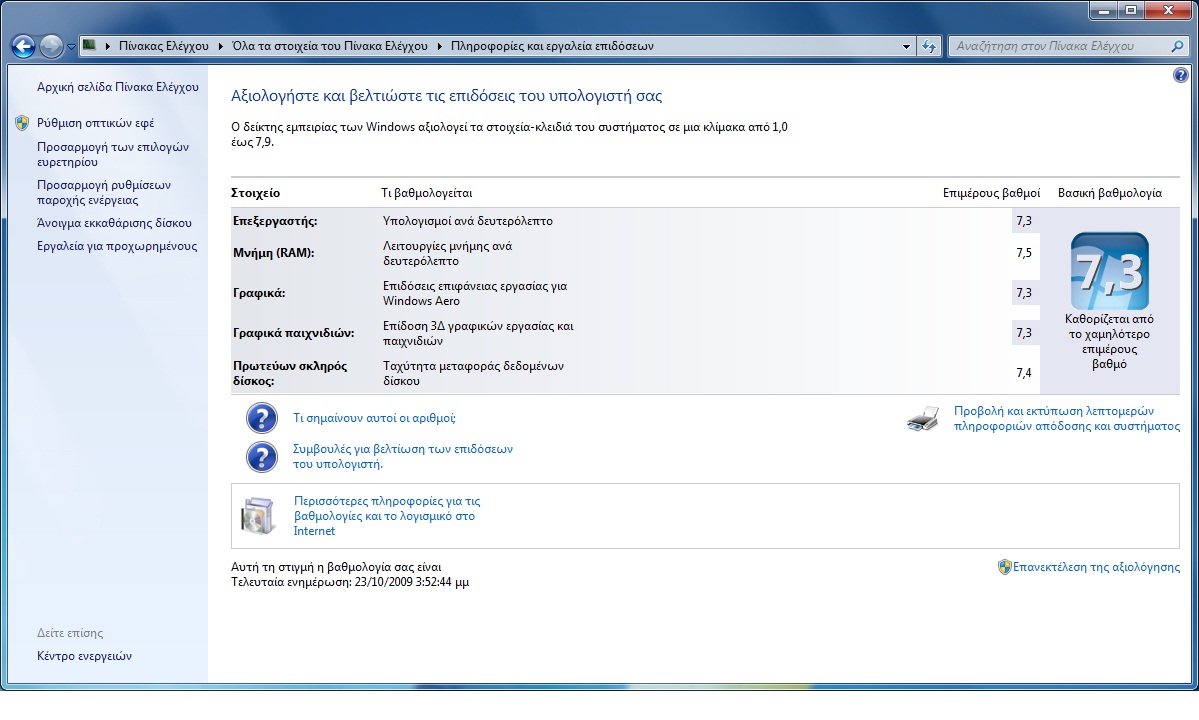This screenshot has height=720, width=1199.
Task: Click shield icon beside Επανεκτέλεση της αξιολόγησης
Action: (x=1005, y=567)
